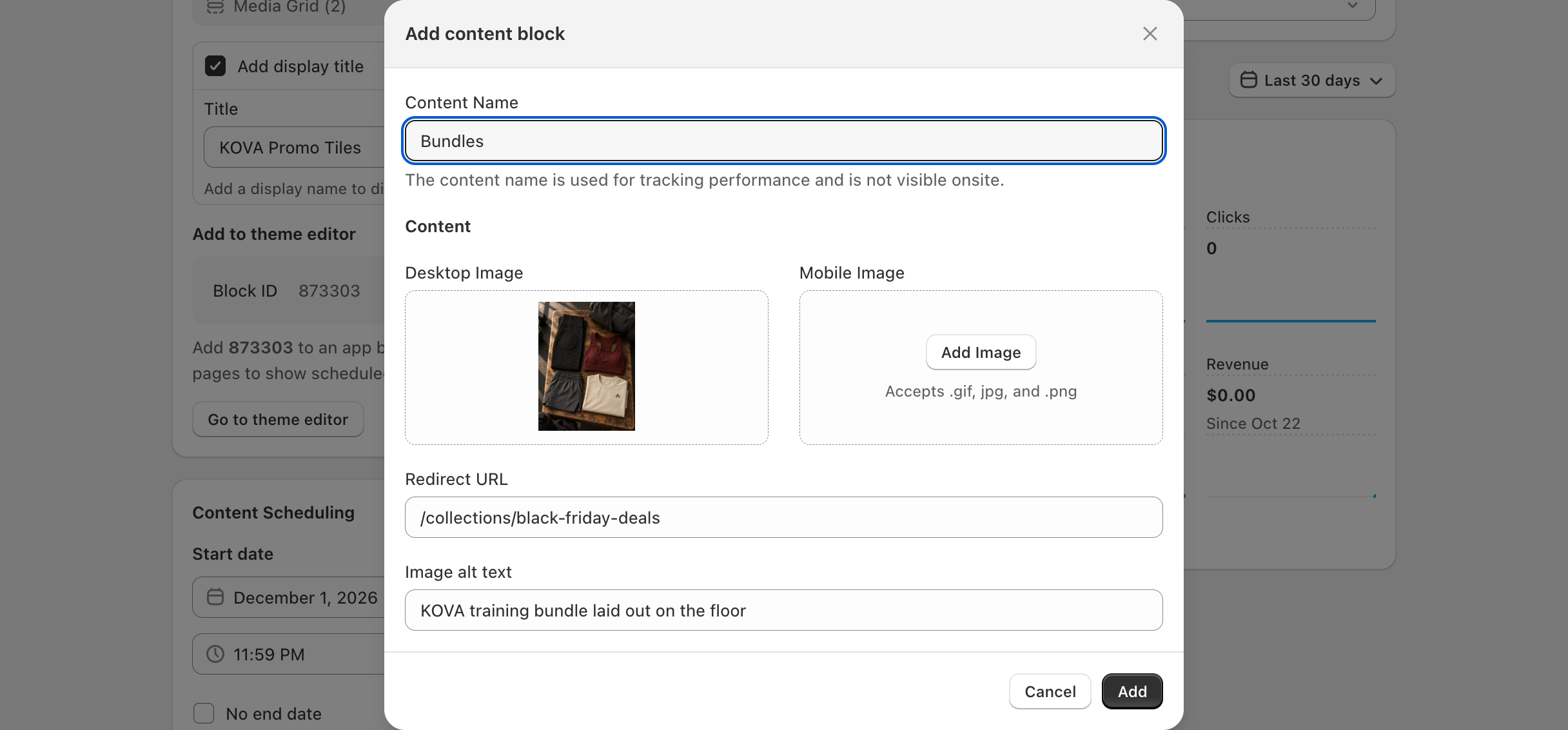
Task: Confirm with the Add button
Action: click(x=1132, y=691)
